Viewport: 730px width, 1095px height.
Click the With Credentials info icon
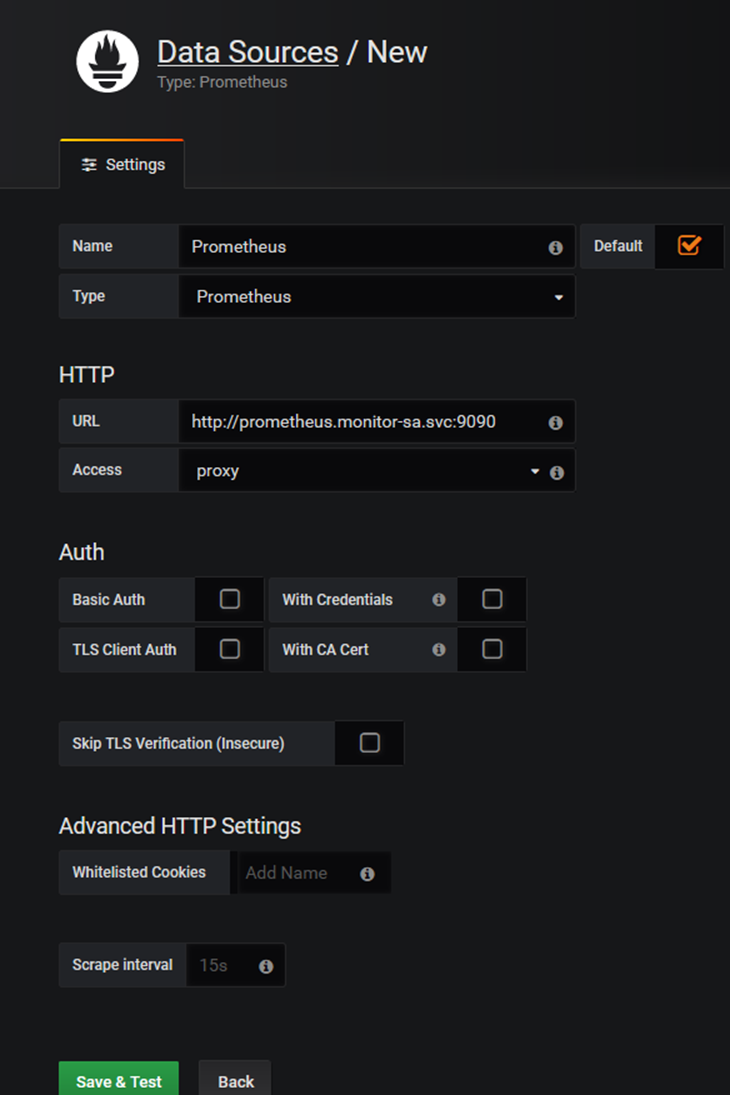click(x=439, y=599)
